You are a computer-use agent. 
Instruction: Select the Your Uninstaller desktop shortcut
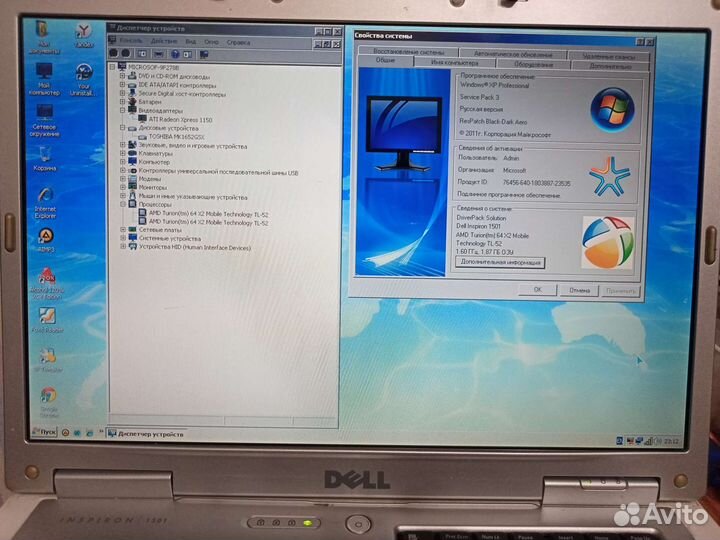[83, 80]
